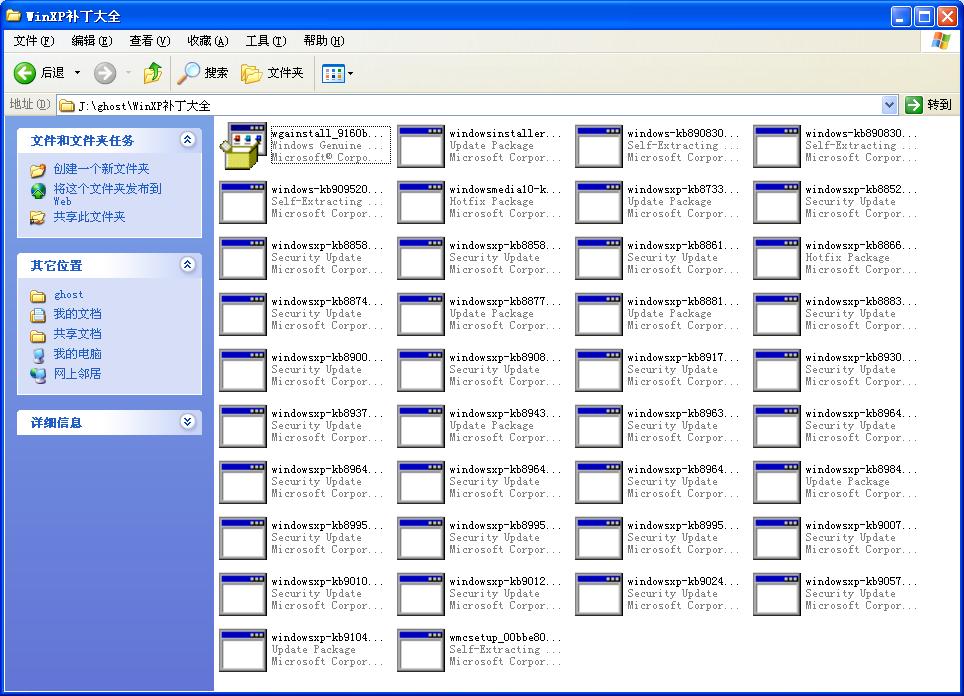This screenshot has width=964, height=696.
Task: Open the Forward button history dropdown arrow
Action: [128, 73]
